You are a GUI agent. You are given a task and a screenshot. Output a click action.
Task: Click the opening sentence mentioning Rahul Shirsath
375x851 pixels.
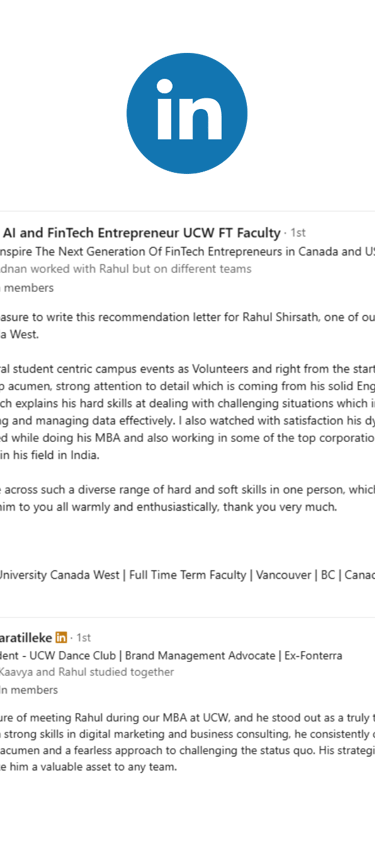point(187,317)
